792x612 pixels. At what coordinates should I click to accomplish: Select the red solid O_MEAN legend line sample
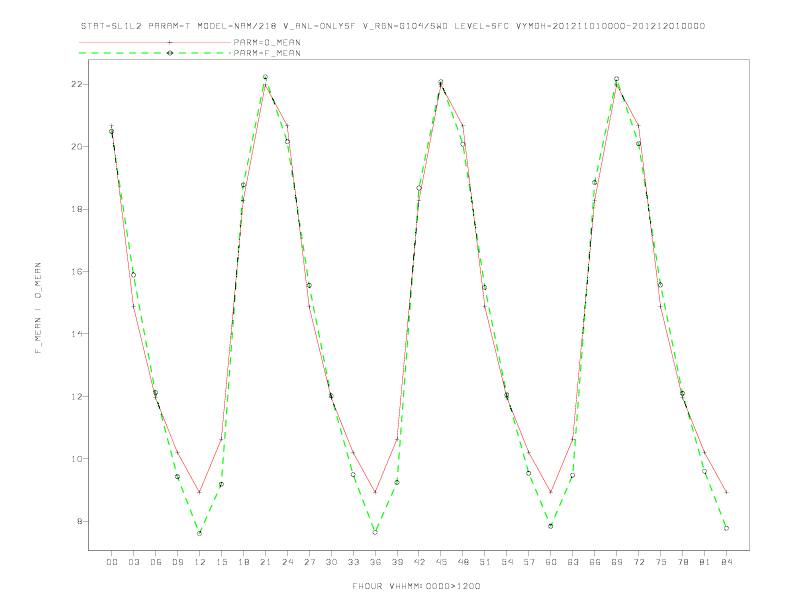click(155, 42)
